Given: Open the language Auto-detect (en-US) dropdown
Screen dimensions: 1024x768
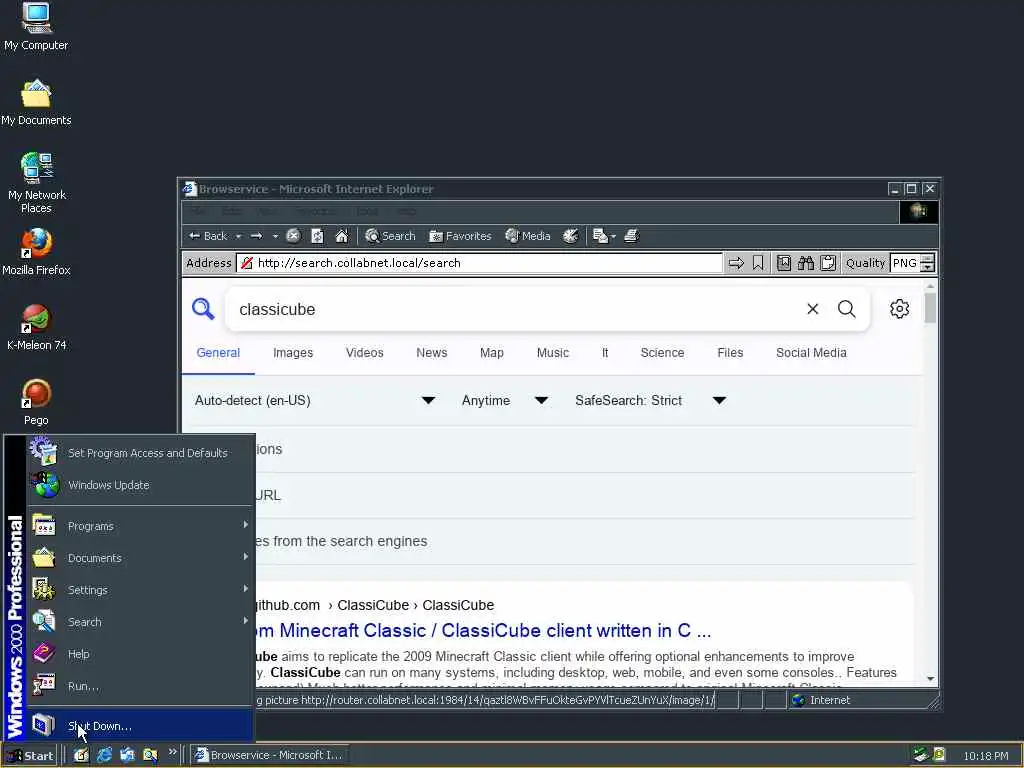Looking at the screenshot, I should tap(314, 400).
